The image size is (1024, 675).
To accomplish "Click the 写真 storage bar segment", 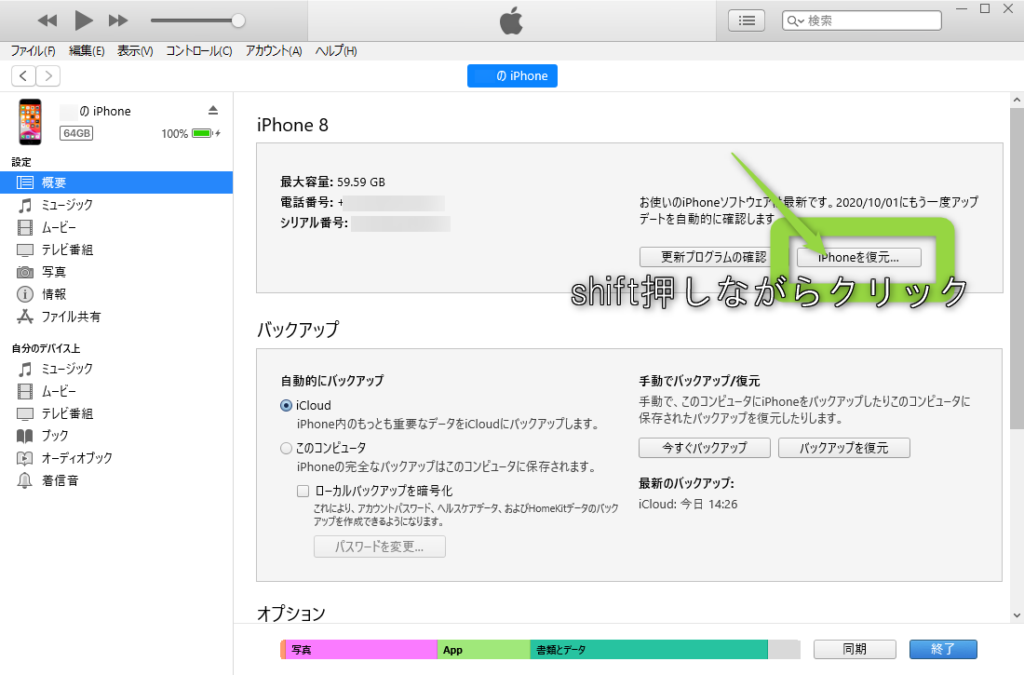I will pyautogui.click(x=361, y=650).
